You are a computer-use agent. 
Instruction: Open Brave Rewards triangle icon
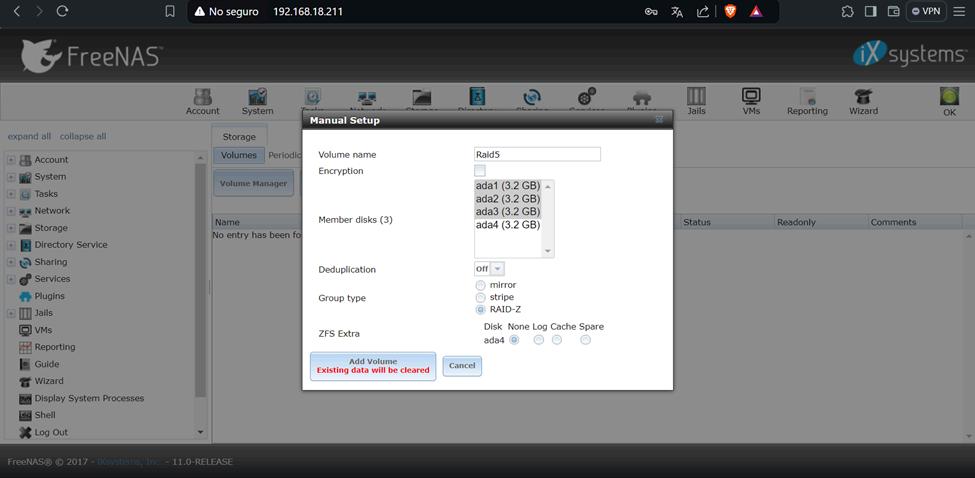(756, 11)
